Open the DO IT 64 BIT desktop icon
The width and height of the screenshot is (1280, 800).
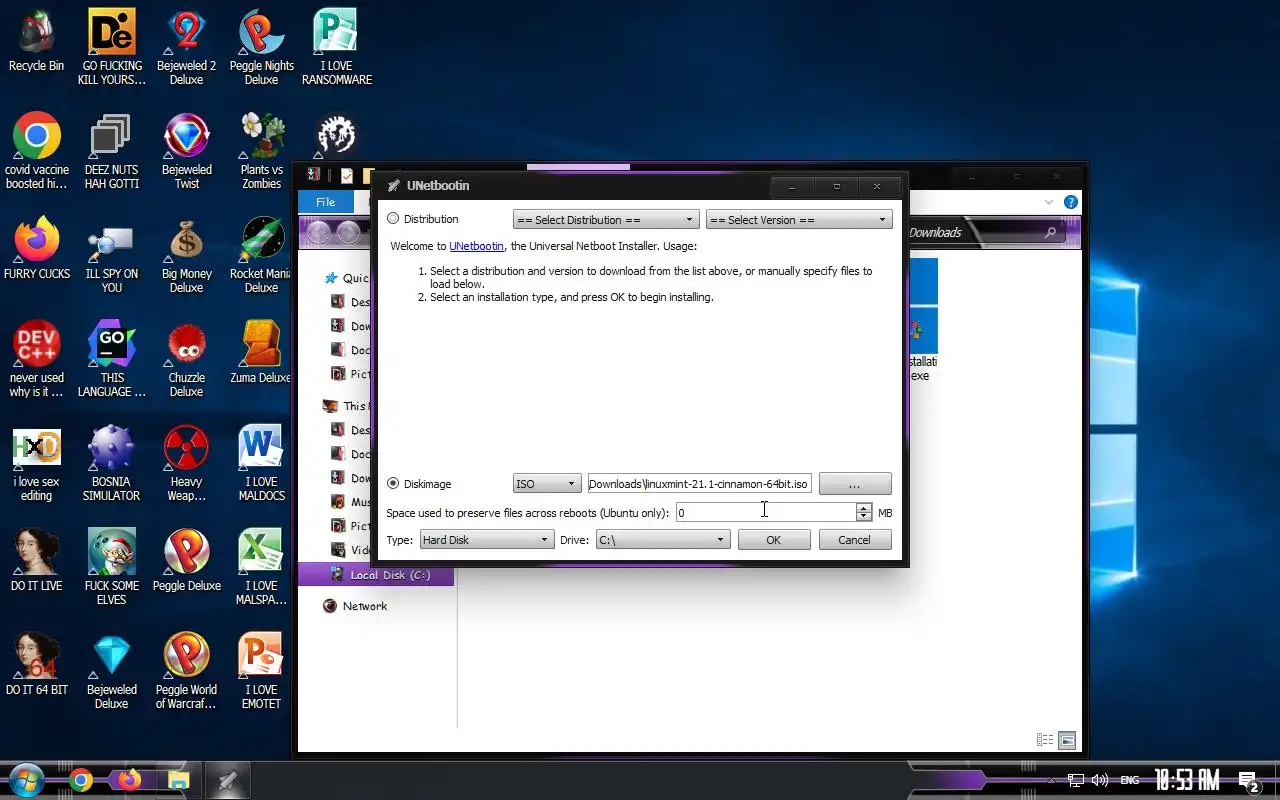(x=36, y=664)
